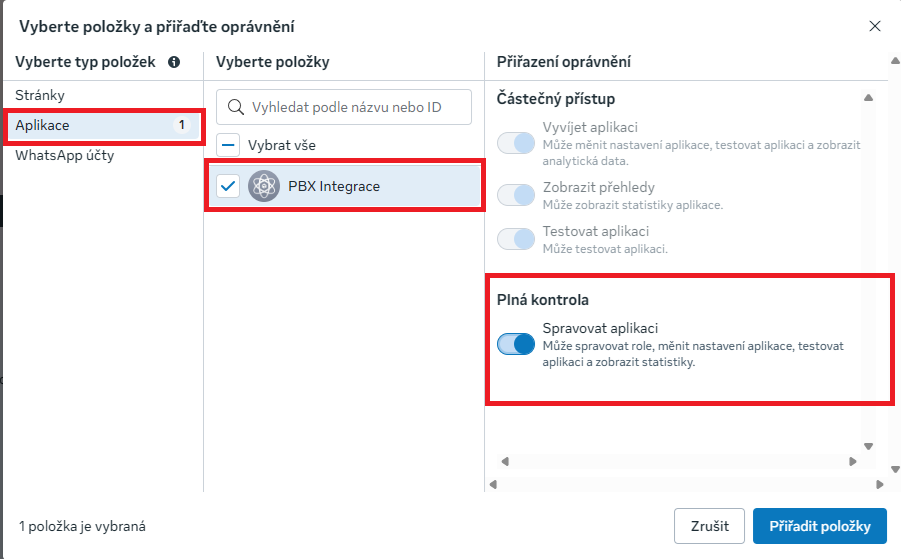The height and width of the screenshot is (559, 901).
Task: Click the Přiřadit položky button
Action: (x=820, y=525)
